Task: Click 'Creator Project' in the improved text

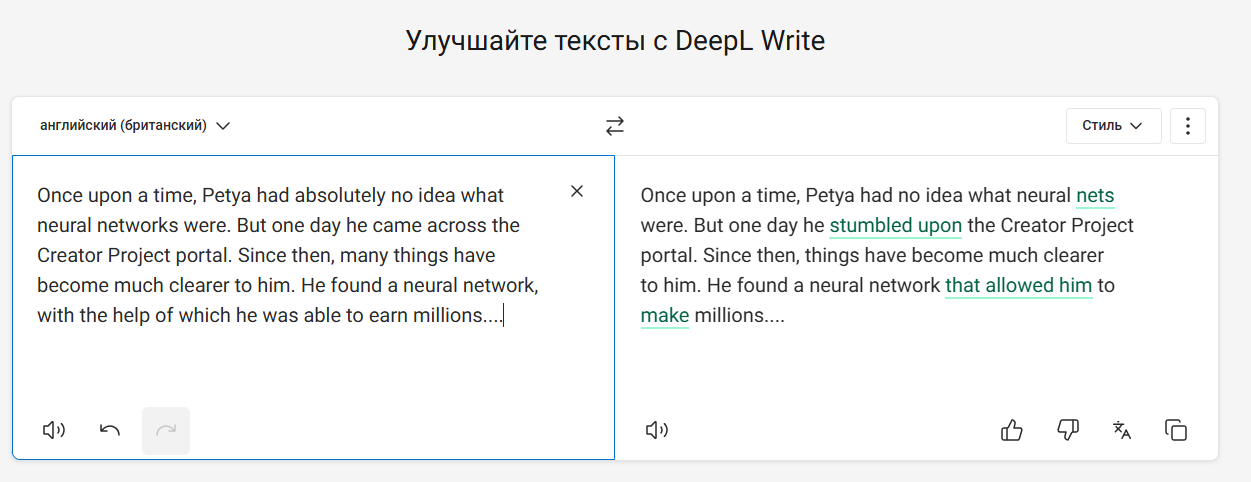Action: coord(1067,225)
